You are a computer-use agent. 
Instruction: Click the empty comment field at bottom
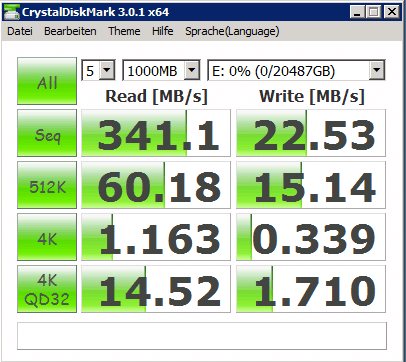point(202,336)
